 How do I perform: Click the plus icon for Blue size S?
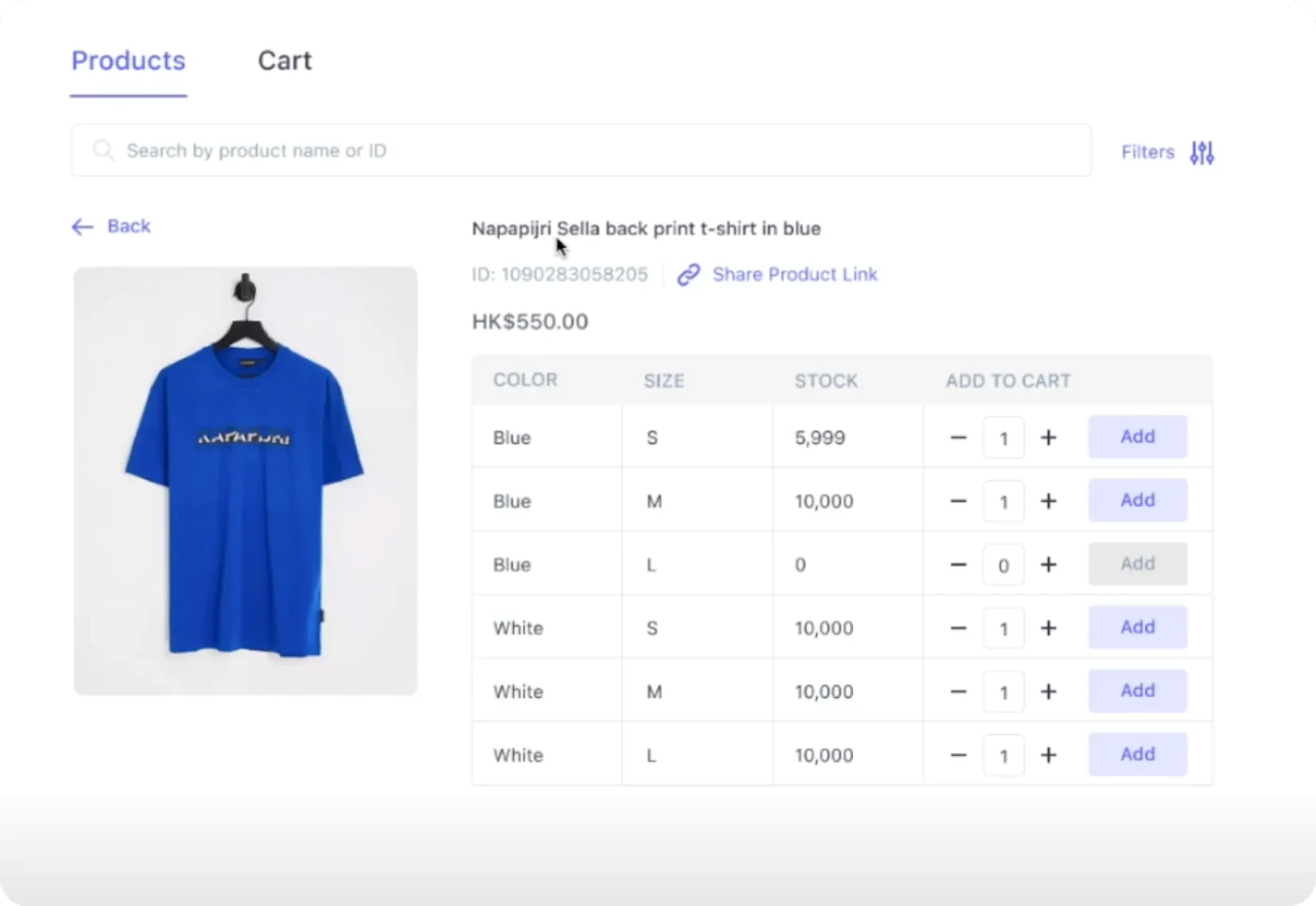pyautogui.click(x=1049, y=438)
